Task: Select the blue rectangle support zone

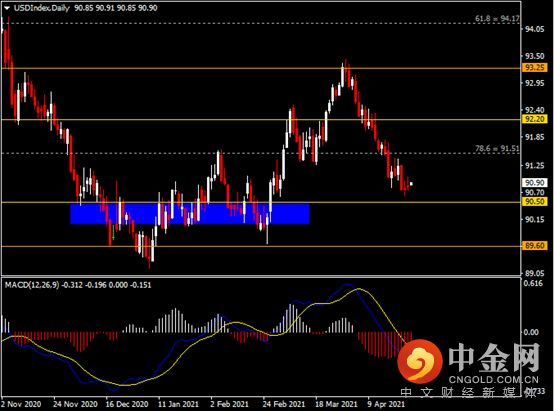Action: [190, 213]
